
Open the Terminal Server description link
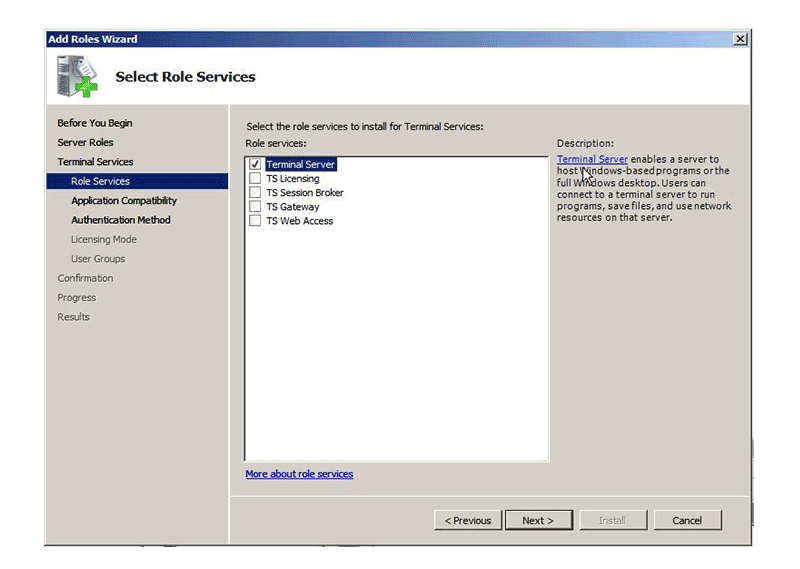[592, 159]
